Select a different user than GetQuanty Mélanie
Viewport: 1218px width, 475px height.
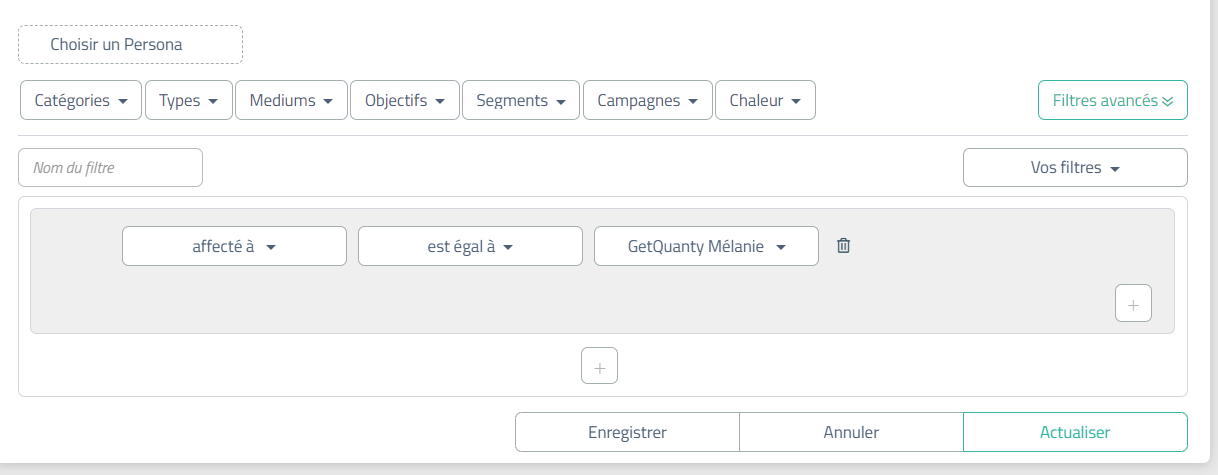point(706,246)
